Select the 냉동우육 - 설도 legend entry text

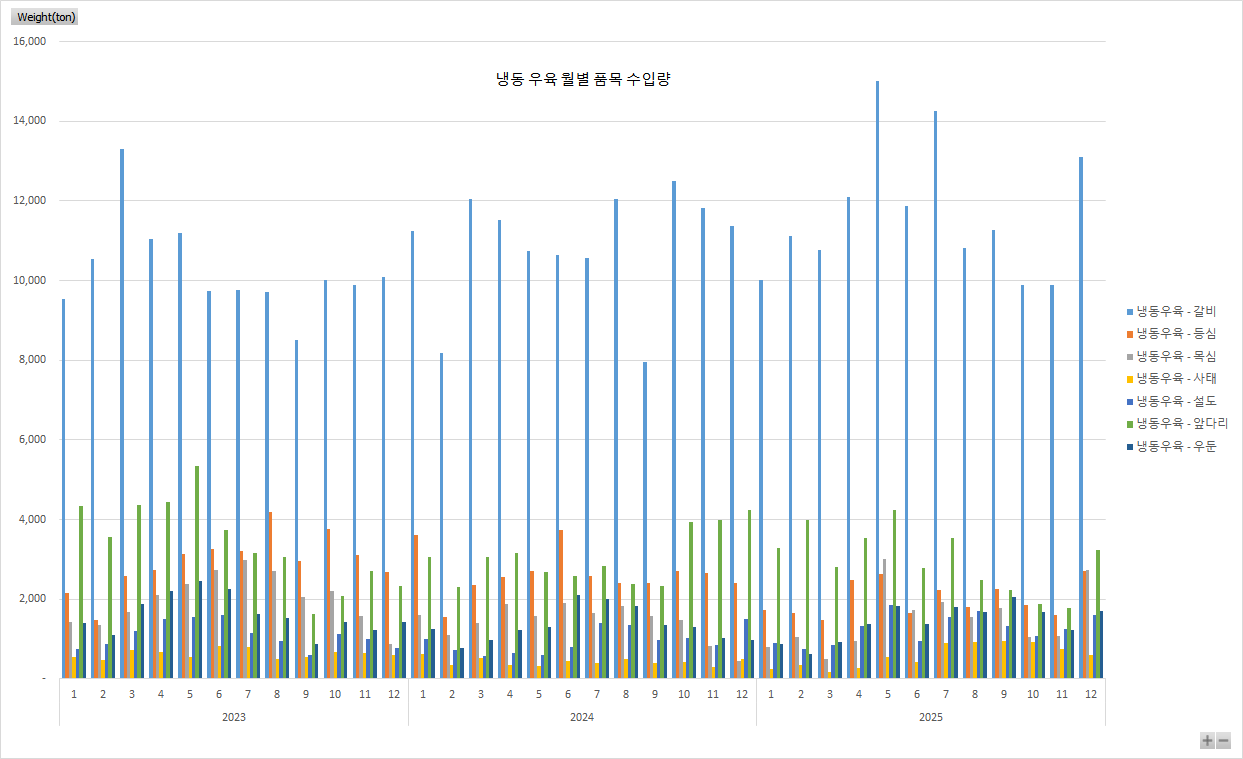(1176, 401)
